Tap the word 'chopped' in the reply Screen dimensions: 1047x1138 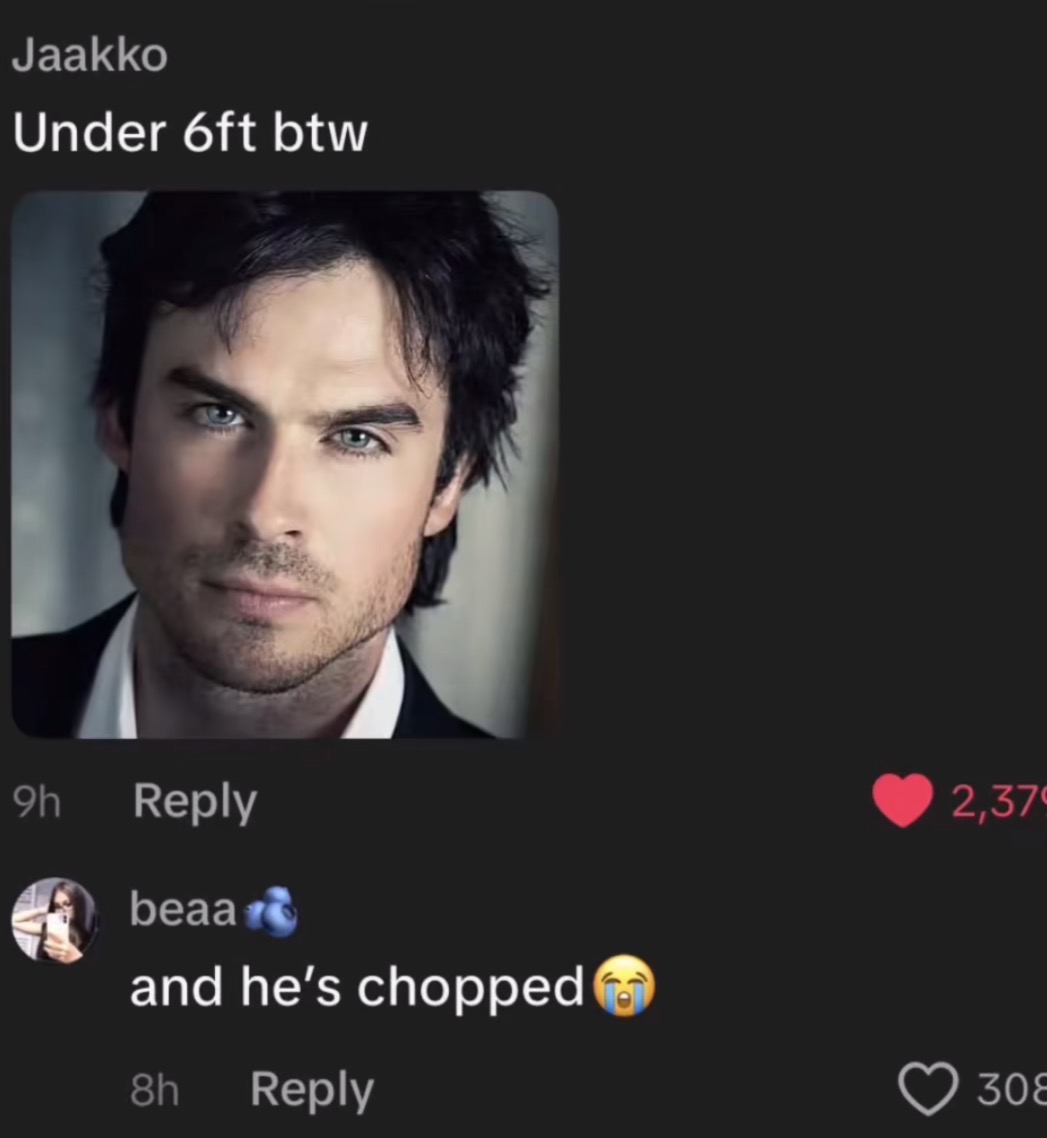470,990
